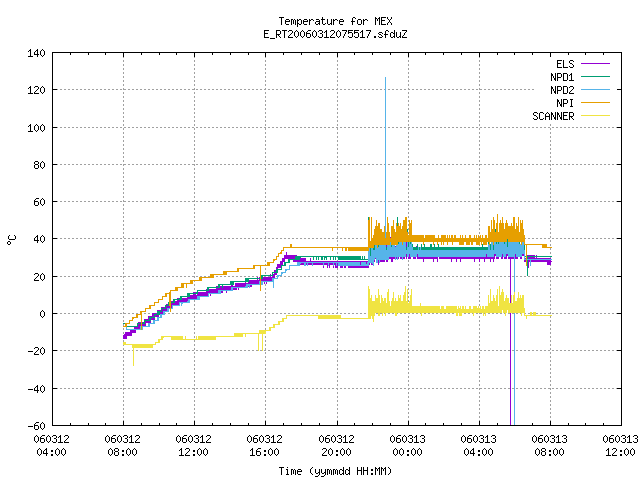Viewport: 640px width, 480px height.
Task: Click the y-axis label -60
Action: point(36,426)
